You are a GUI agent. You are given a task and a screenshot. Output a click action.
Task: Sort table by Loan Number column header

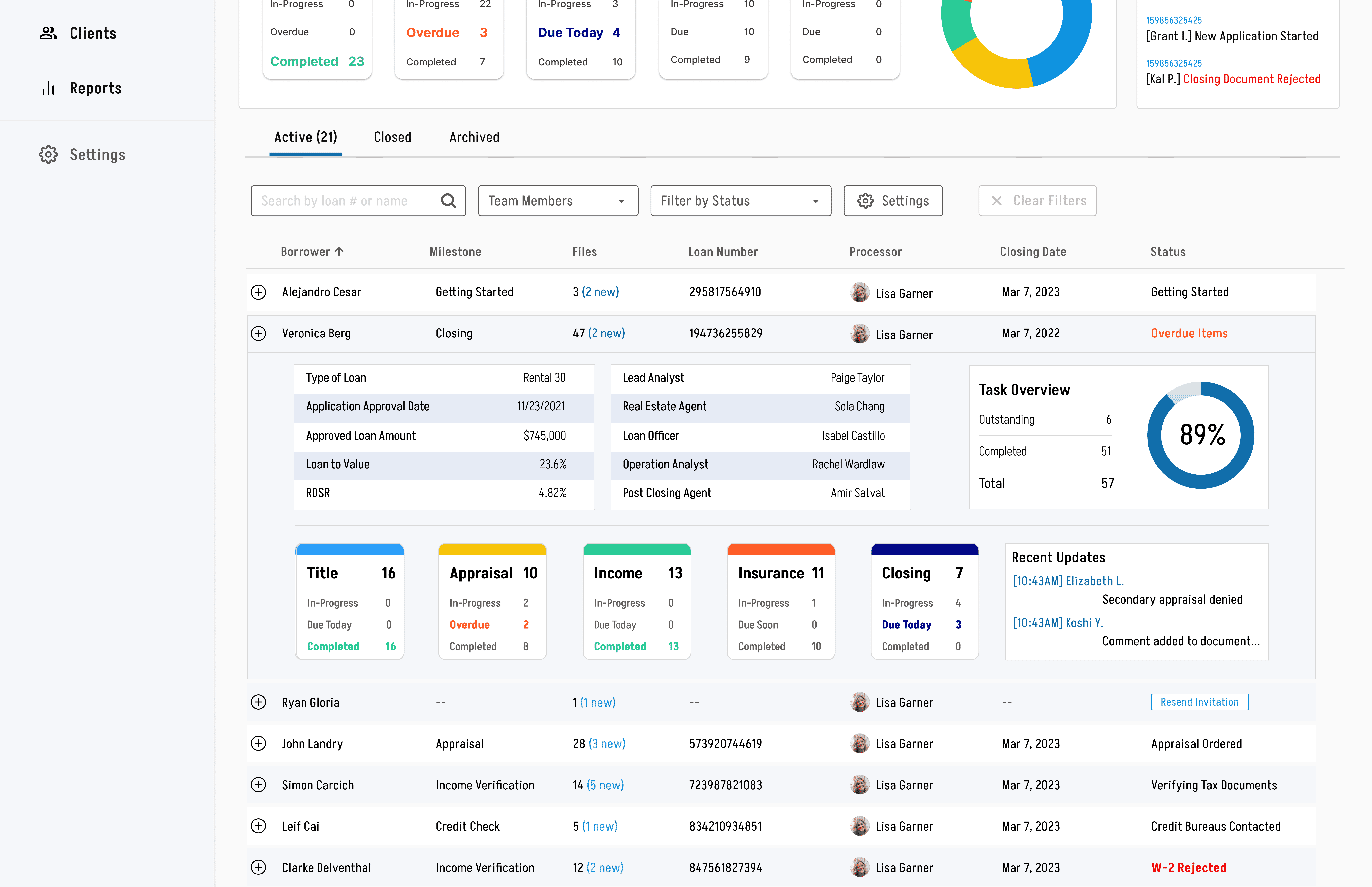click(723, 252)
